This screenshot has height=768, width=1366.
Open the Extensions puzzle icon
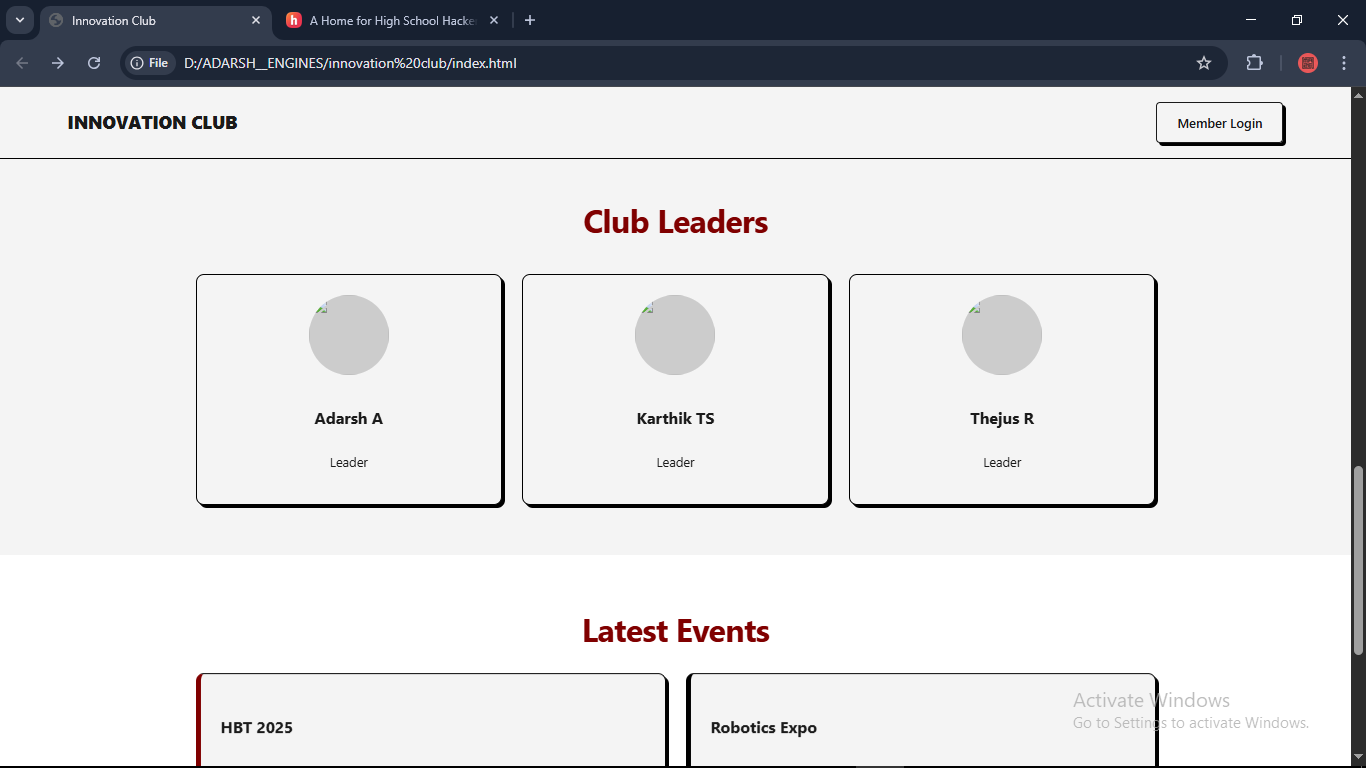pos(1254,63)
